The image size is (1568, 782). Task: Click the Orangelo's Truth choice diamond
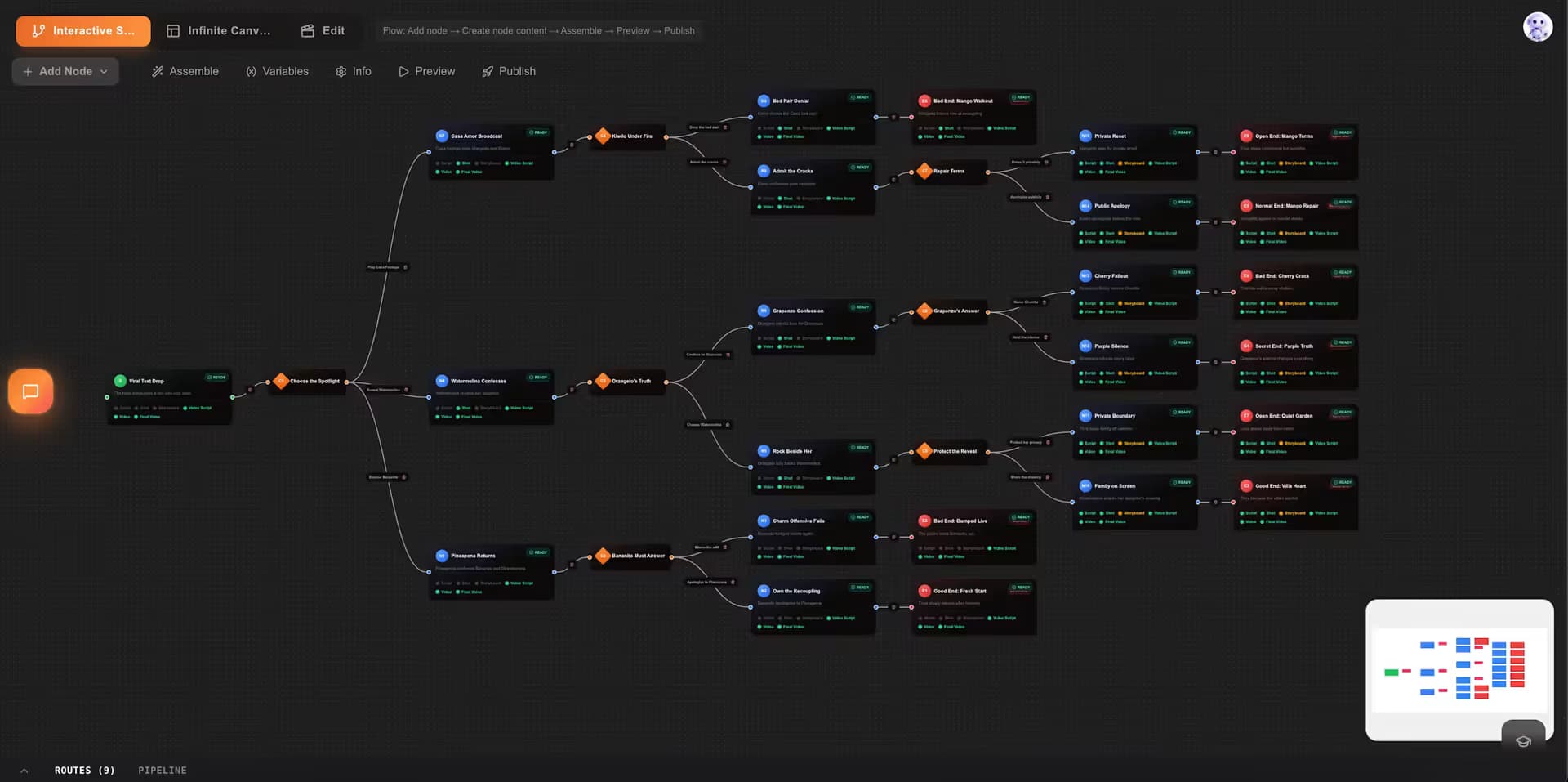(x=603, y=381)
